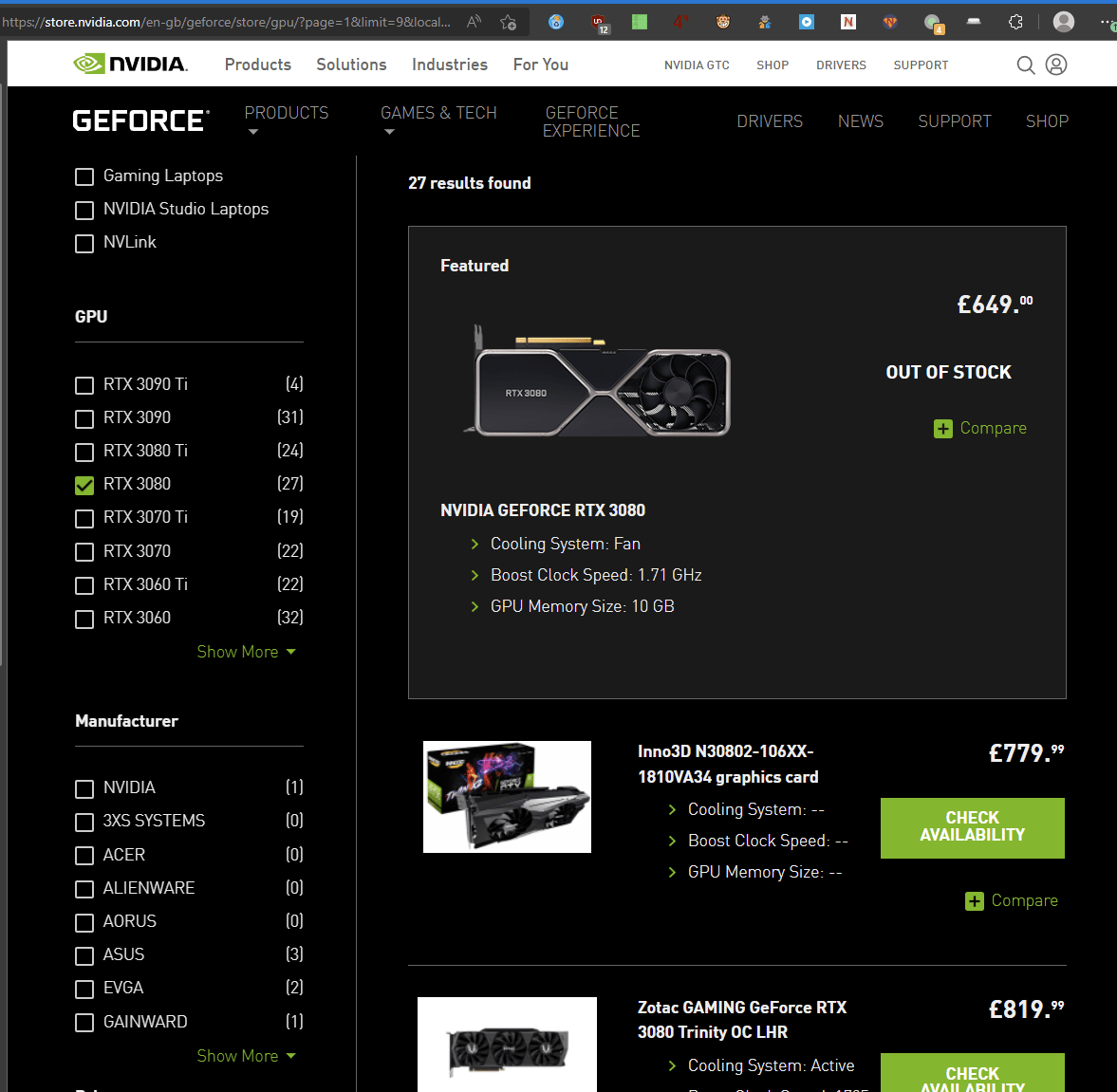The image size is (1117, 1092).
Task: Open the uBlock Origin extension icon
Action: (x=600, y=24)
